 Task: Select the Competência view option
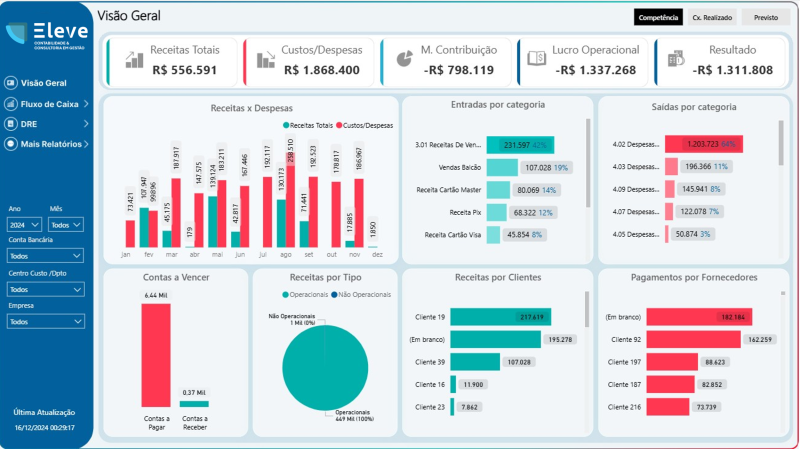coord(658,17)
